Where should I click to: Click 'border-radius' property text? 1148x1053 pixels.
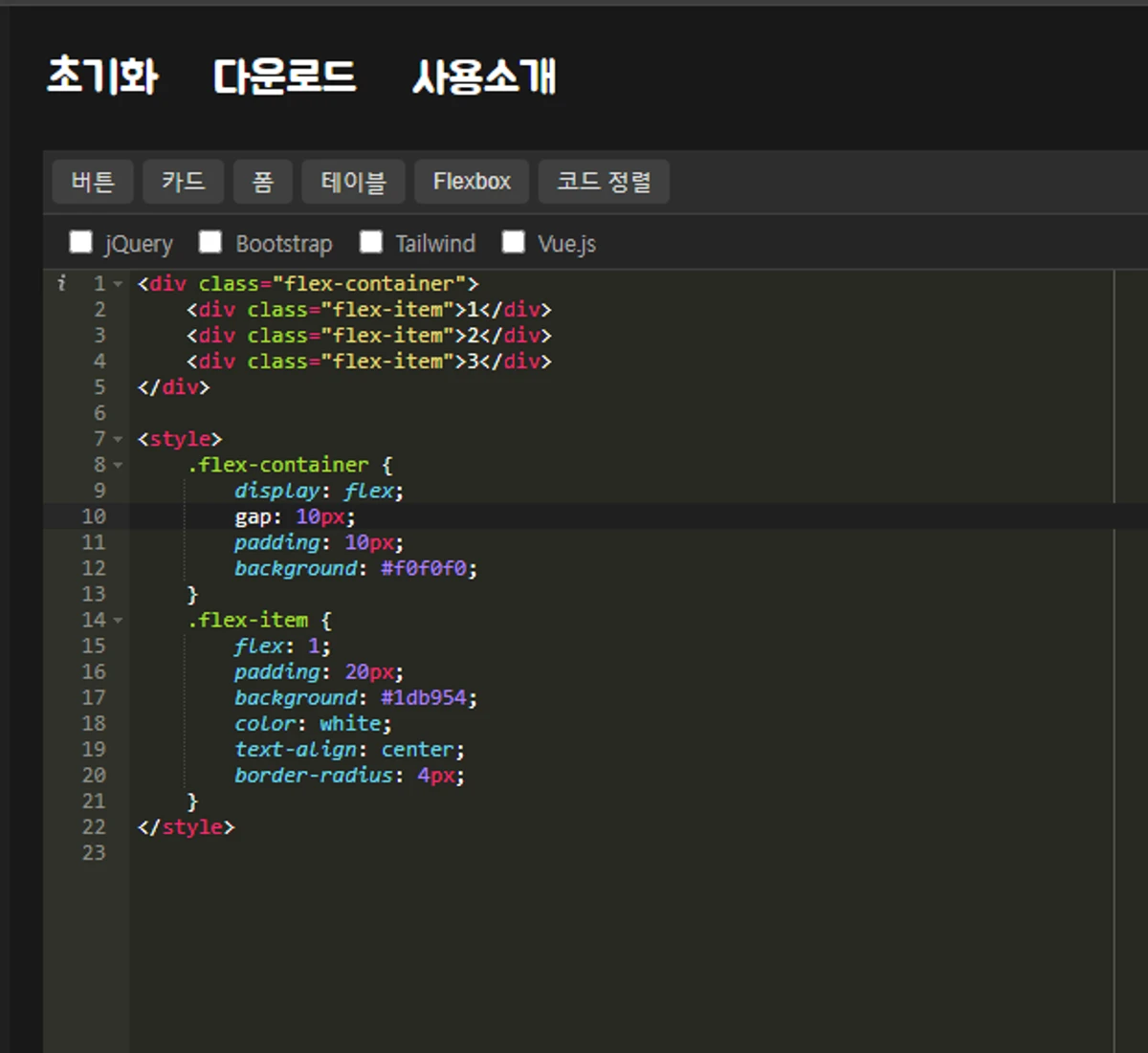(314, 775)
